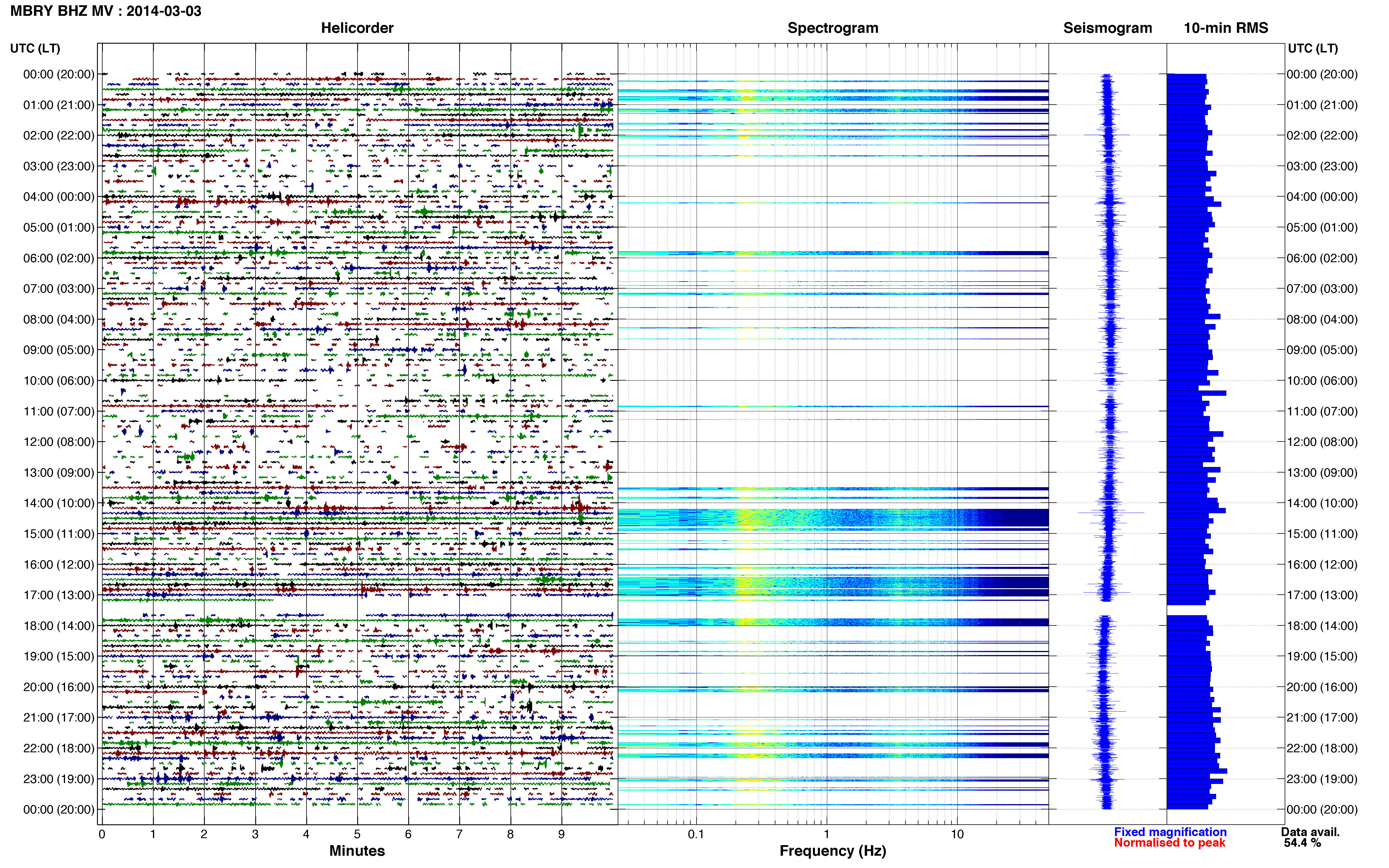The image size is (1389, 868).
Task: Click the left '12:00 (08:00)' time label
Action: pos(59,442)
